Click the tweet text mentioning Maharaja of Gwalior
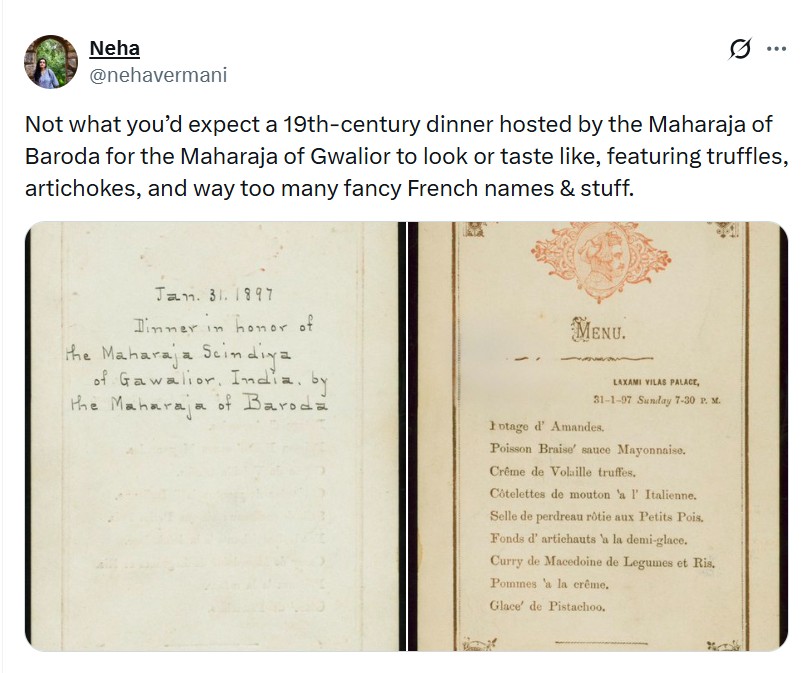 tap(400, 155)
